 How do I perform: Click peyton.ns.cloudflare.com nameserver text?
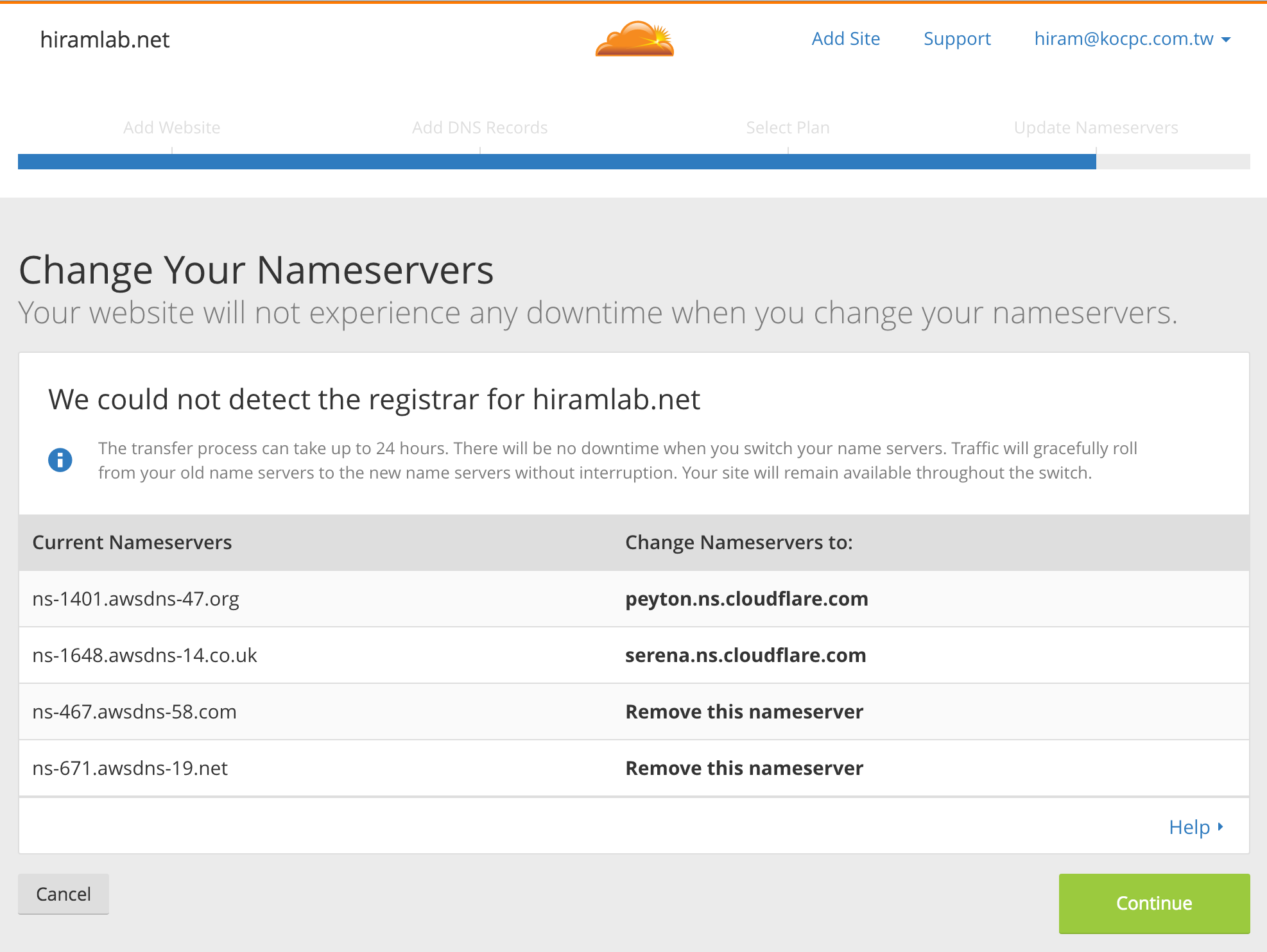pos(746,599)
